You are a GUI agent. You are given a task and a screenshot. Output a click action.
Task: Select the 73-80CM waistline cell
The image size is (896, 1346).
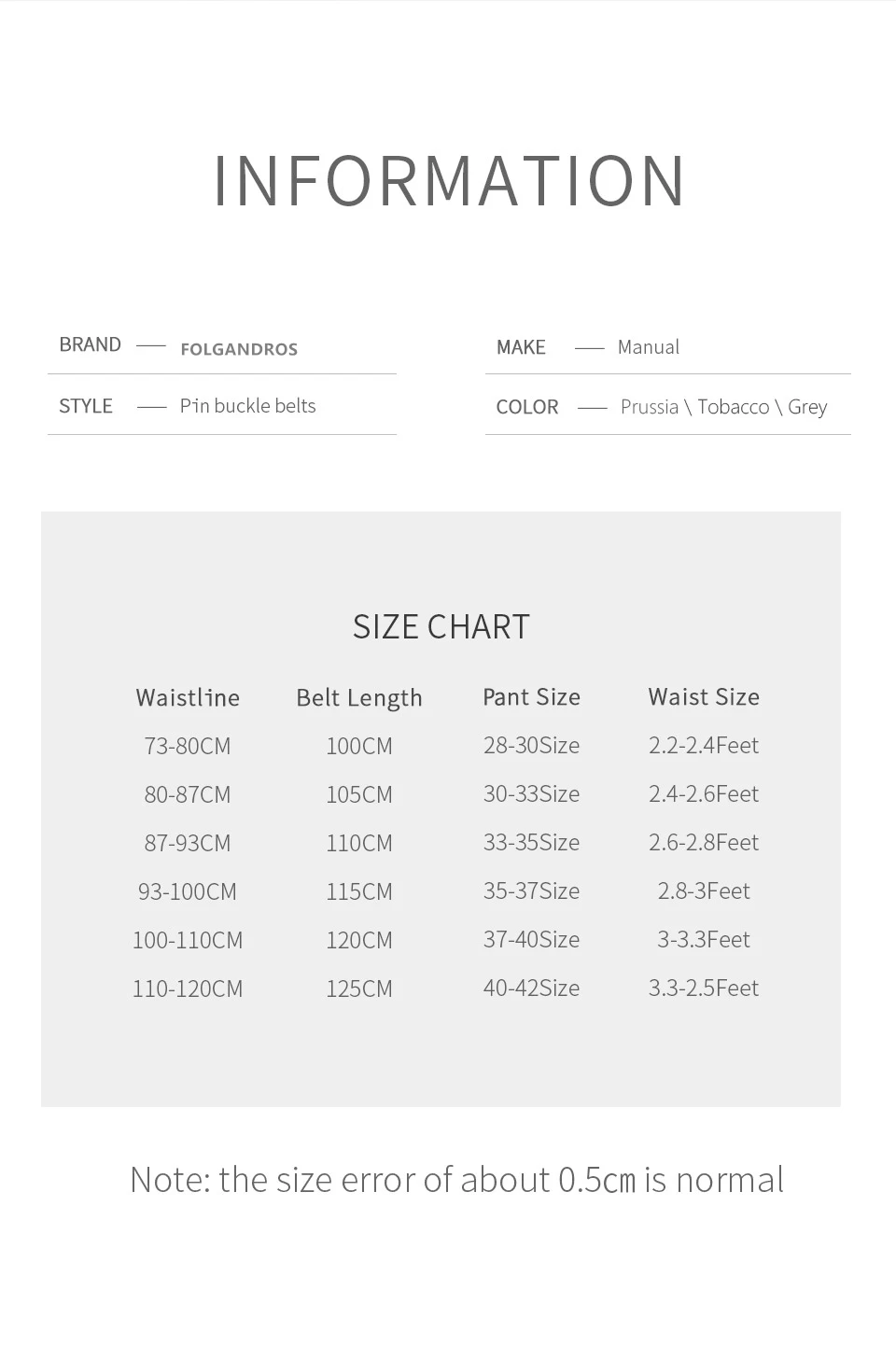[188, 746]
